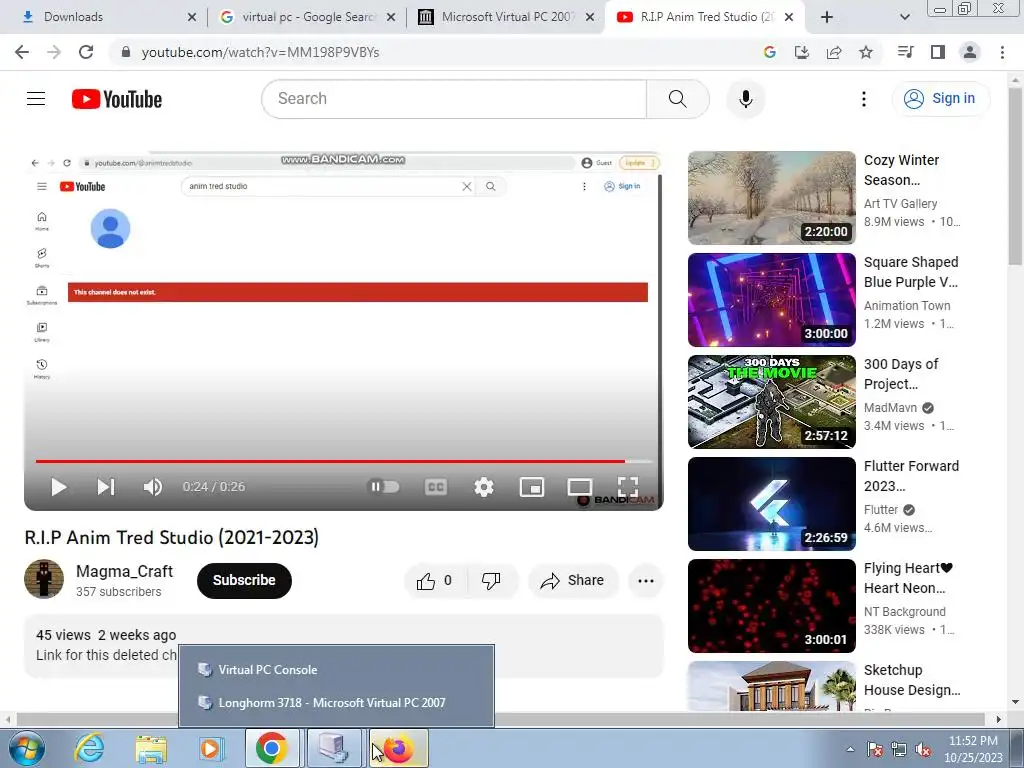
Task: Open Flying Heart Neon video title
Action: tap(908, 578)
